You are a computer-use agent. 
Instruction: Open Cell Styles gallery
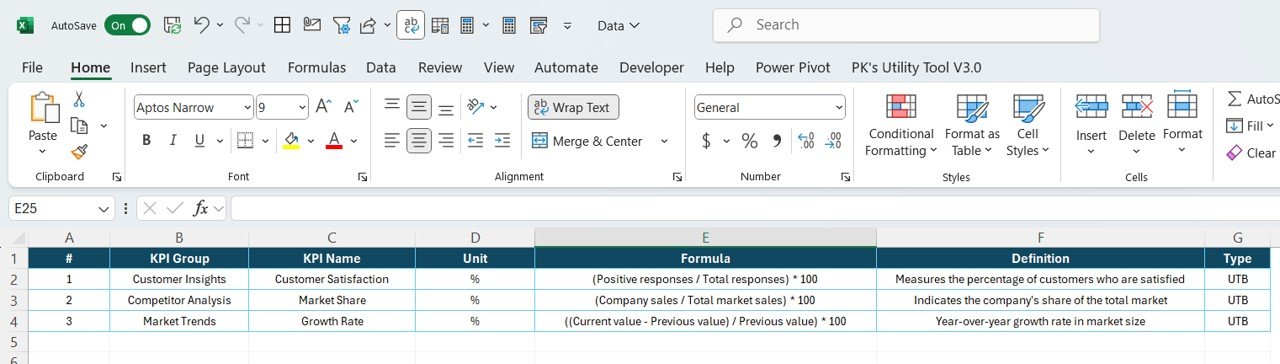click(x=1028, y=125)
